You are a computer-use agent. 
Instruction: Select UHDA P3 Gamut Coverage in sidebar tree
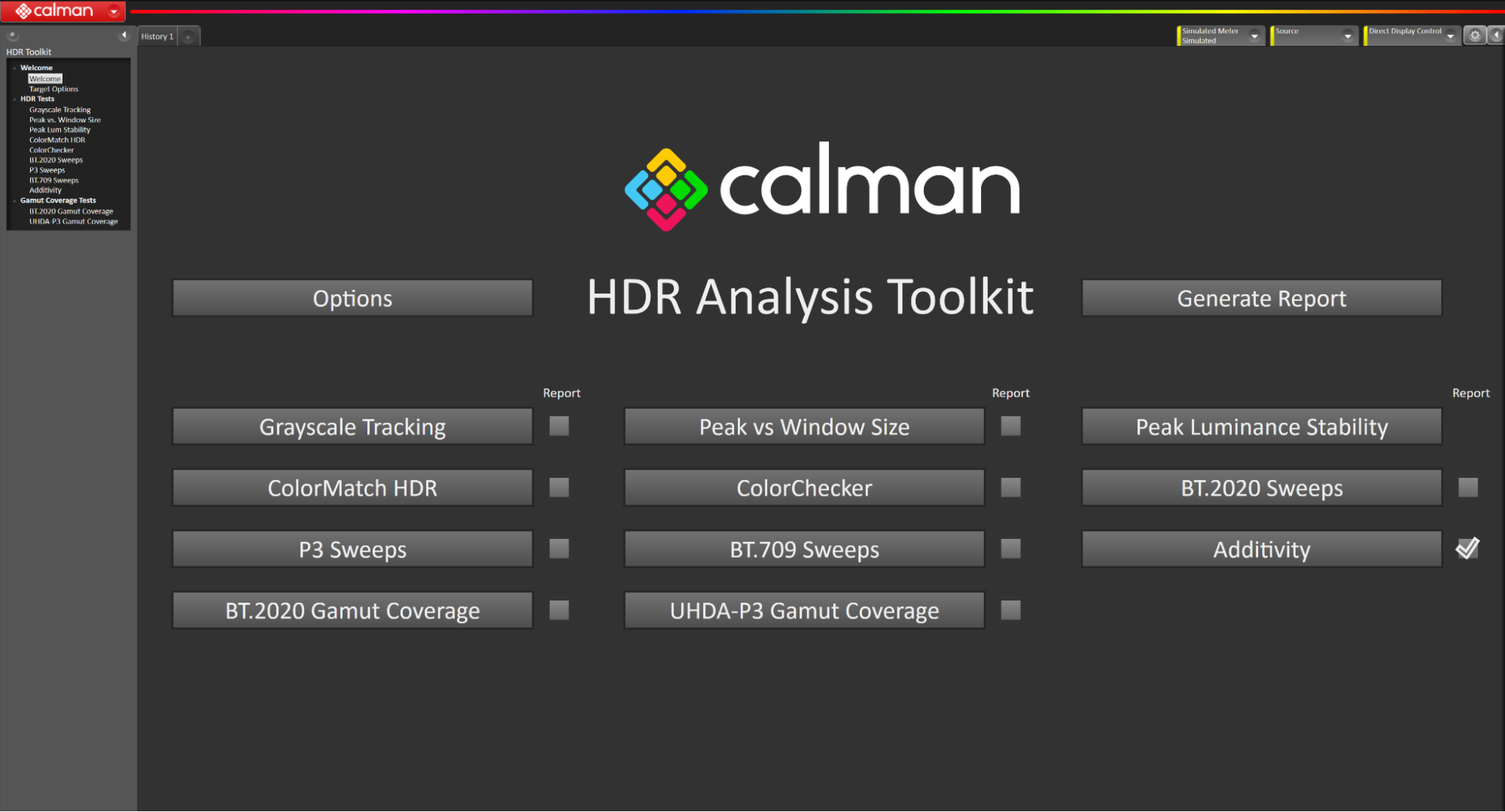[74, 222]
